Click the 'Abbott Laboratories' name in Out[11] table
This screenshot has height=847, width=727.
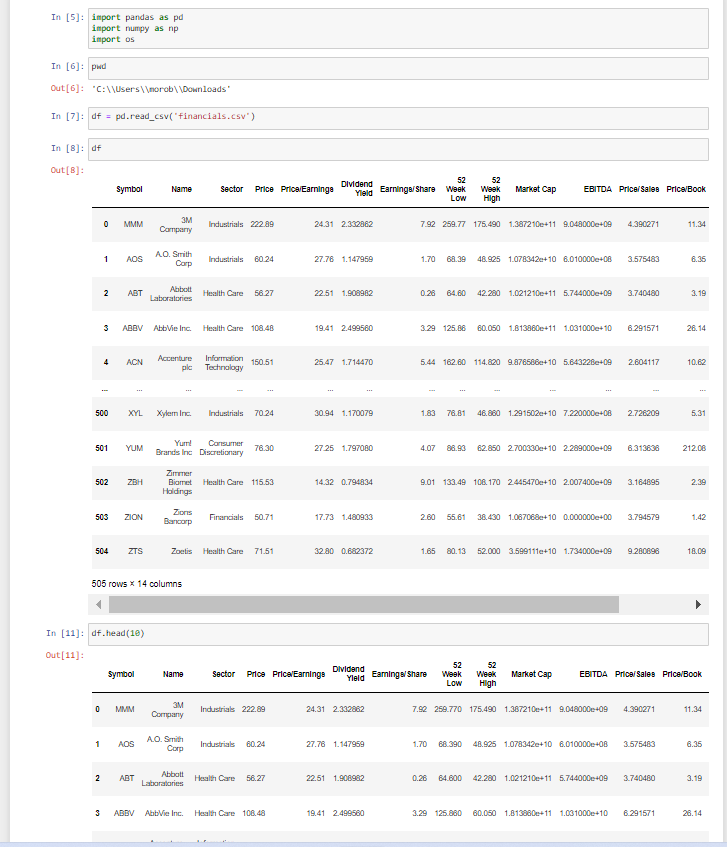pos(163,778)
